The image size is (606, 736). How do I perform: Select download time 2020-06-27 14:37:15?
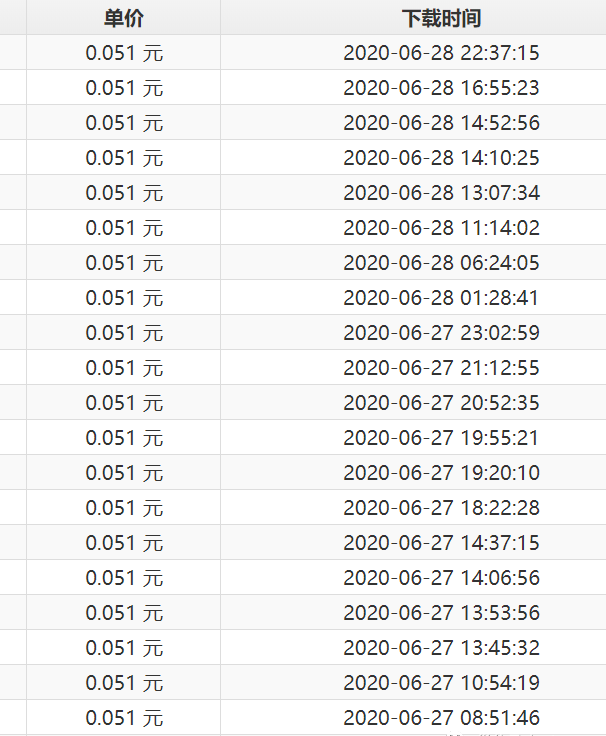click(441, 543)
